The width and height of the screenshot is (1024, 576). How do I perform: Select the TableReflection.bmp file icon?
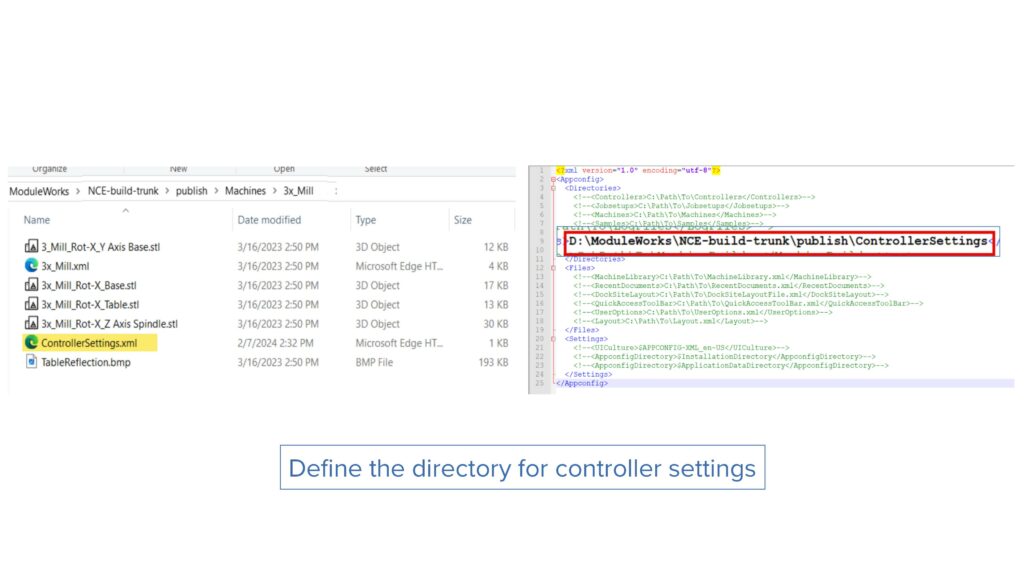tap(31, 362)
